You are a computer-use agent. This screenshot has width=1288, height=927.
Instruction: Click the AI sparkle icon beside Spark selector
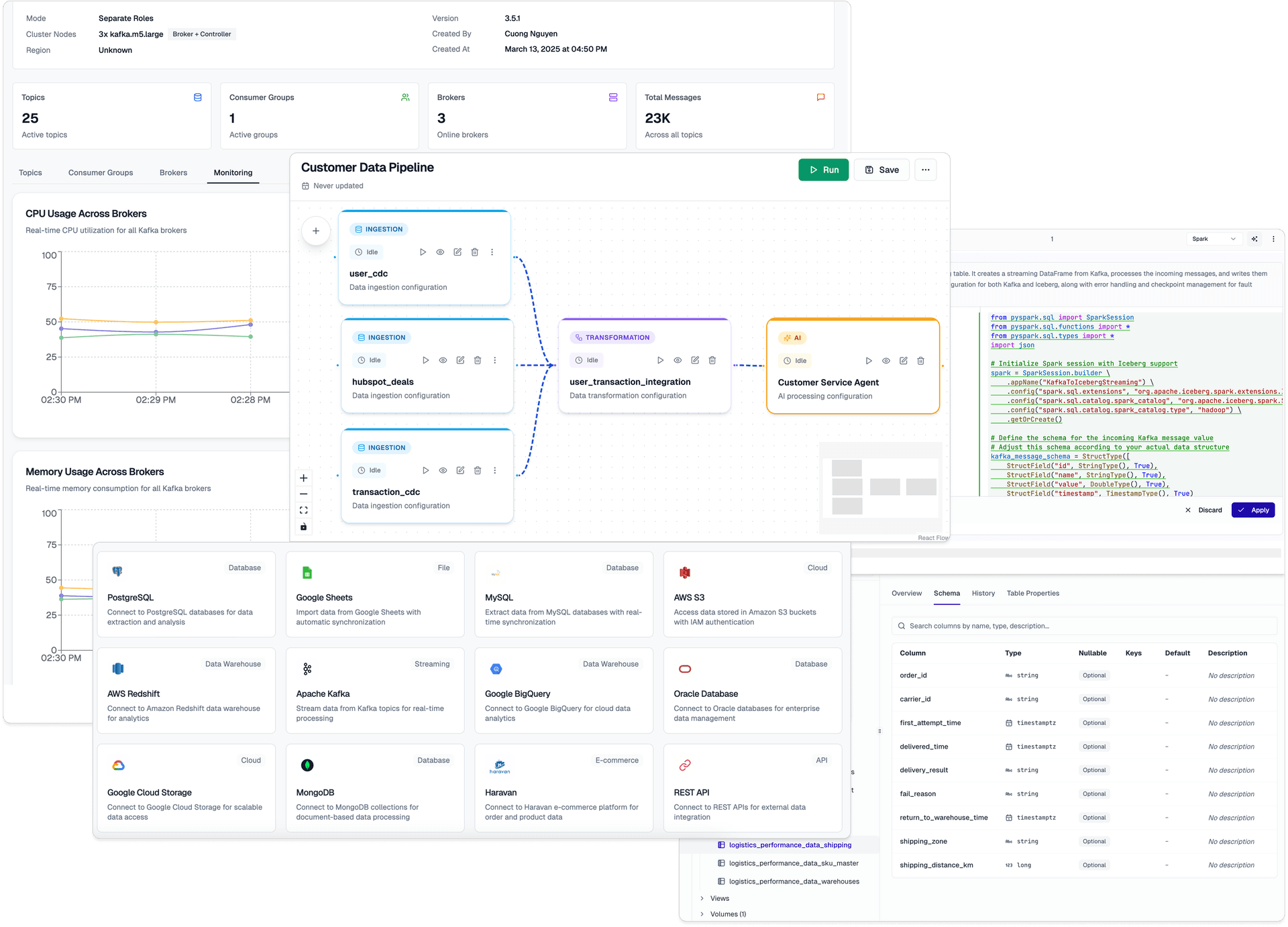click(x=1254, y=239)
